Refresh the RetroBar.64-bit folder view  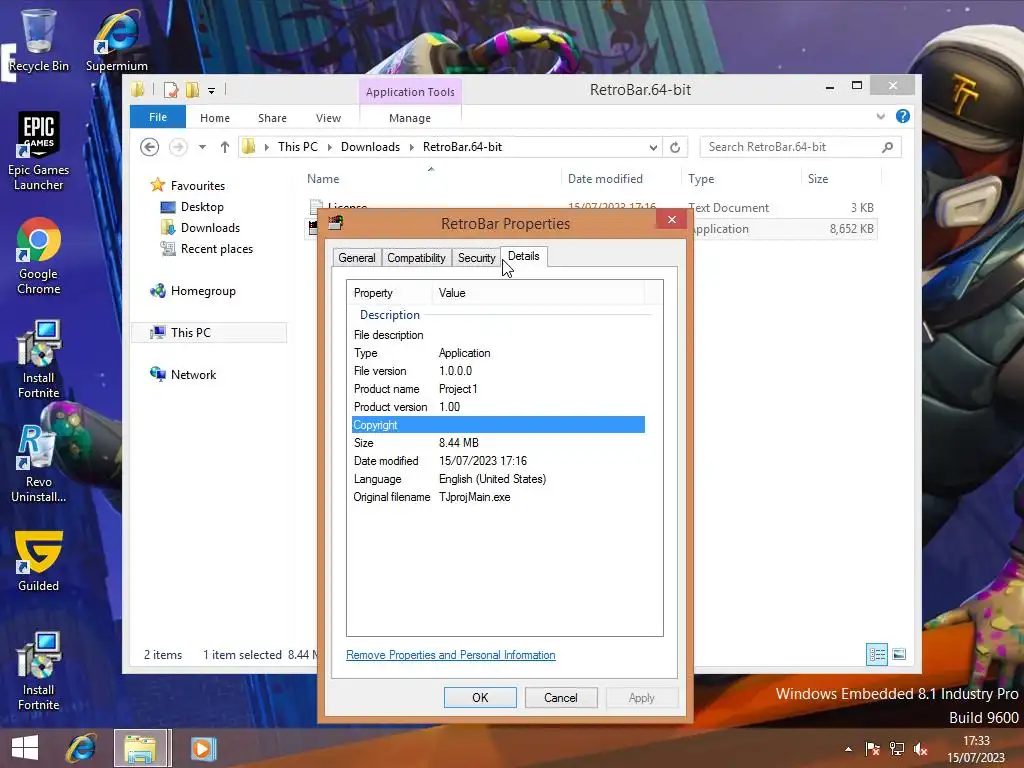(675, 148)
